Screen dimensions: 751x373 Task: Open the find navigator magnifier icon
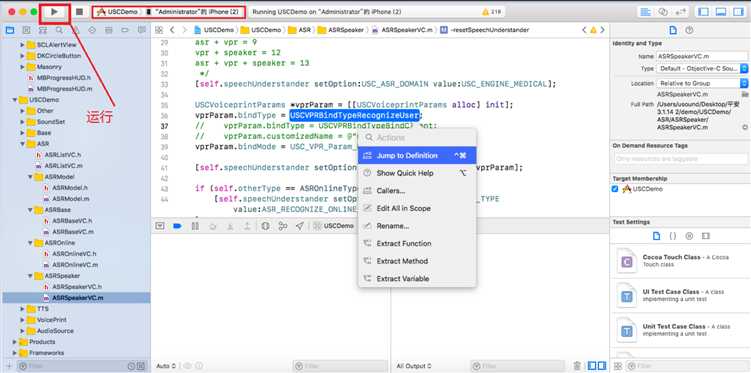coord(59,30)
